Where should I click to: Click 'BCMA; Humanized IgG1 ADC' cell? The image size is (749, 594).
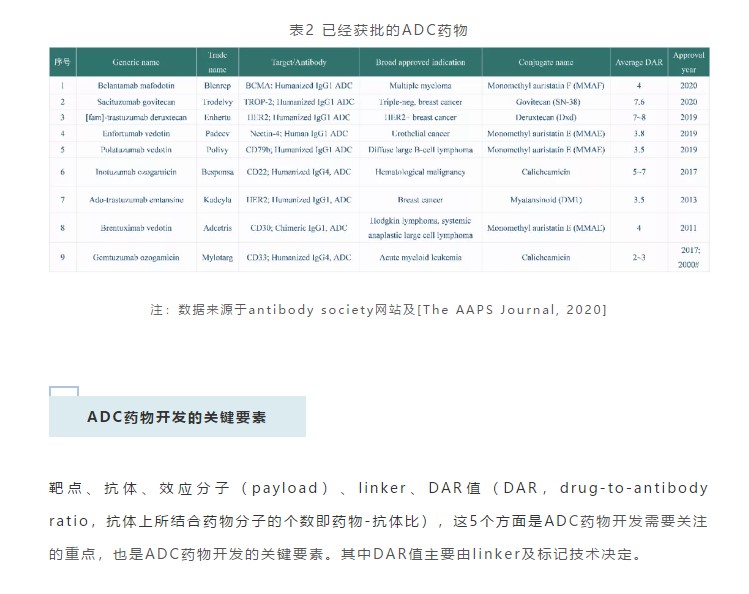pos(299,85)
